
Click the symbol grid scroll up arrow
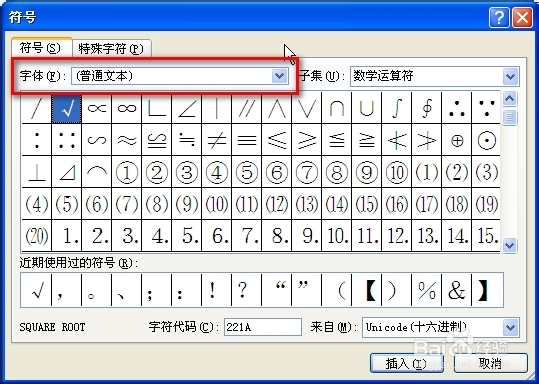pos(509,99)
